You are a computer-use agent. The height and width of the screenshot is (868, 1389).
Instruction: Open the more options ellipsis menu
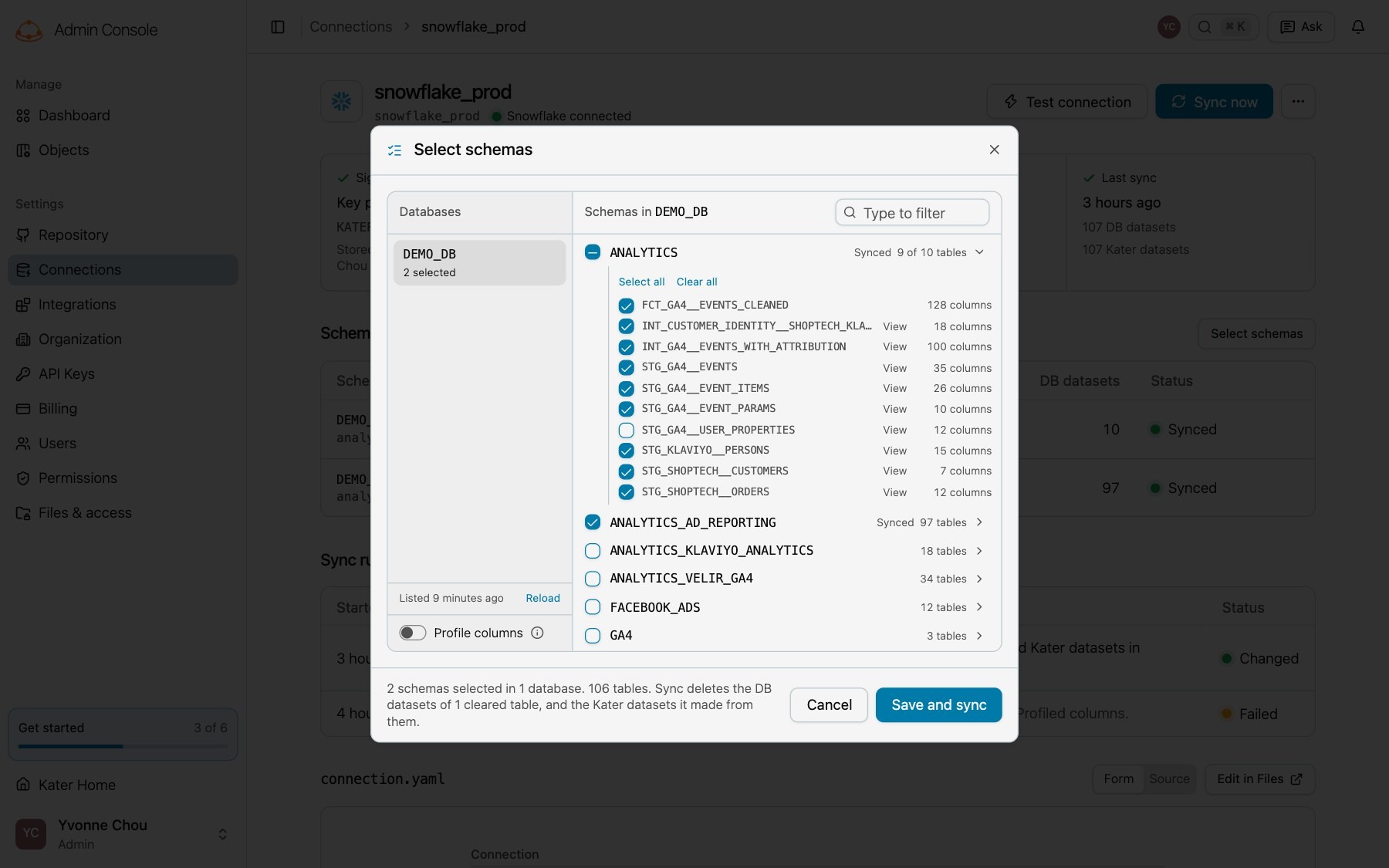pyautogui.click(x=1298, y=101)
